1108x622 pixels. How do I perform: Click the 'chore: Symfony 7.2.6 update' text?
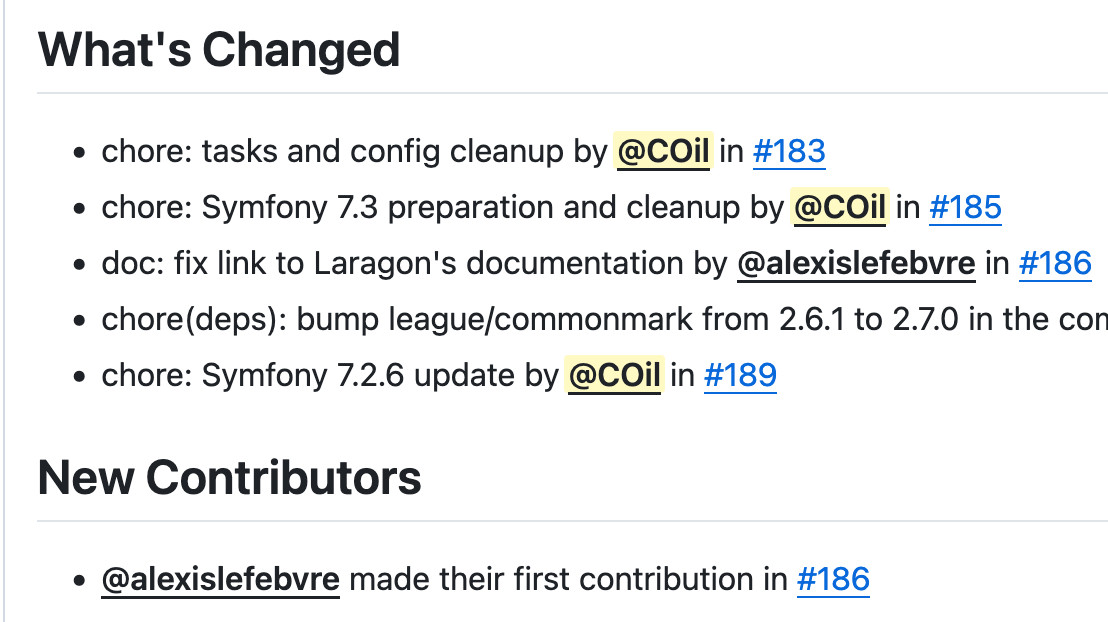coord(308,375)
